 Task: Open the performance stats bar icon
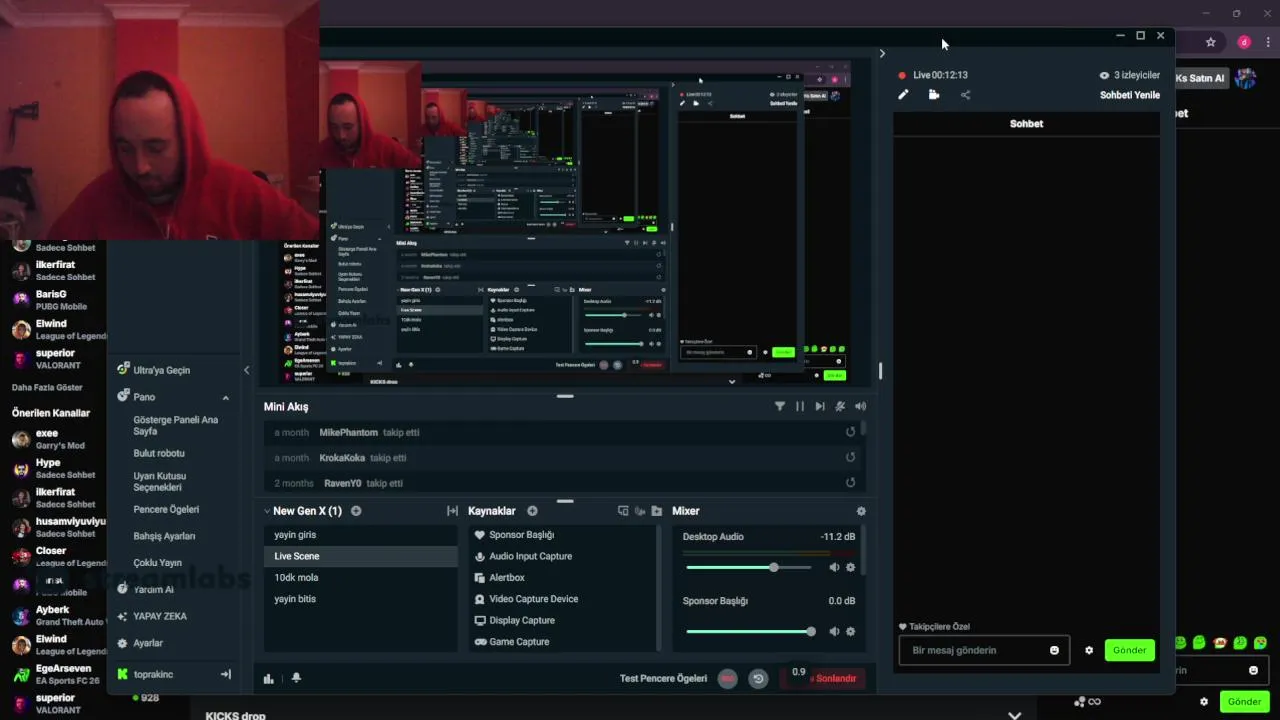point(268,678)
